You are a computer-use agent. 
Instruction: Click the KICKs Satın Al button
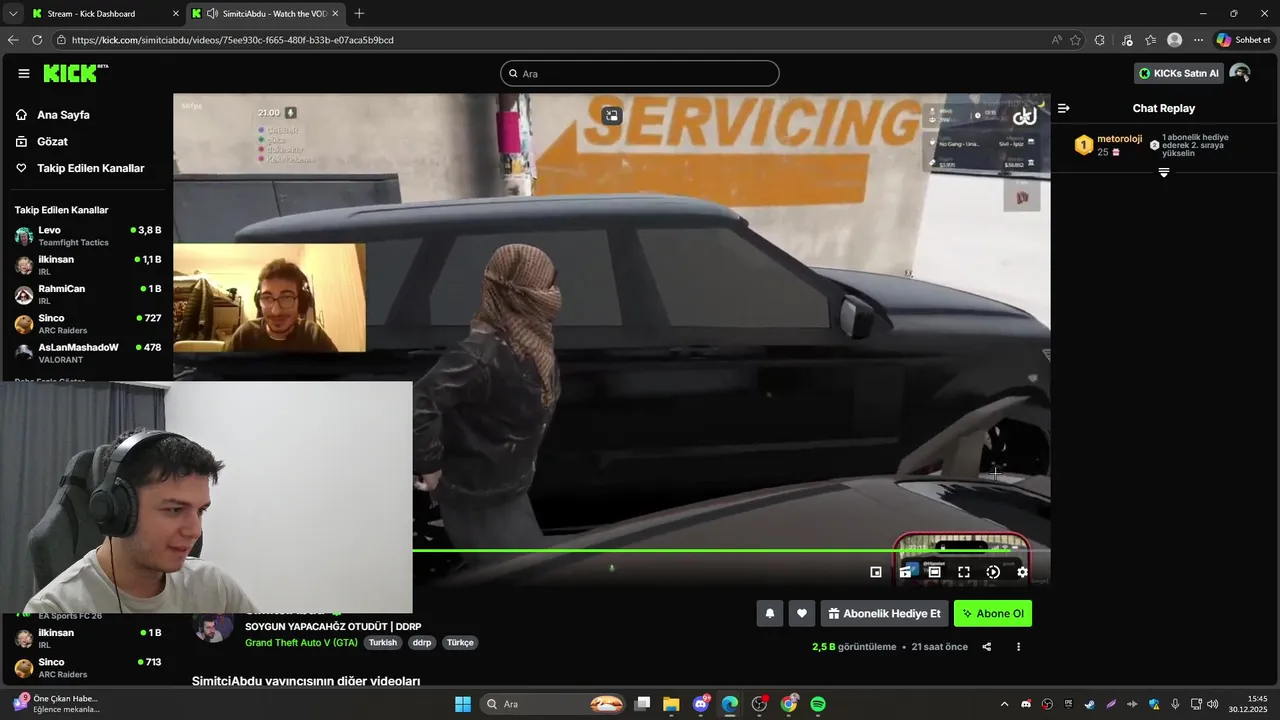click(x=1179, y=73)
